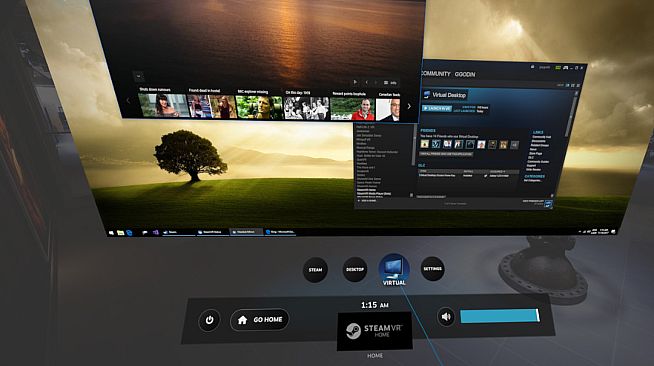Viewport: 654px width, 366px height.
Task: Switch to the Desktop dashboard tab
Action: coord(355,269)
